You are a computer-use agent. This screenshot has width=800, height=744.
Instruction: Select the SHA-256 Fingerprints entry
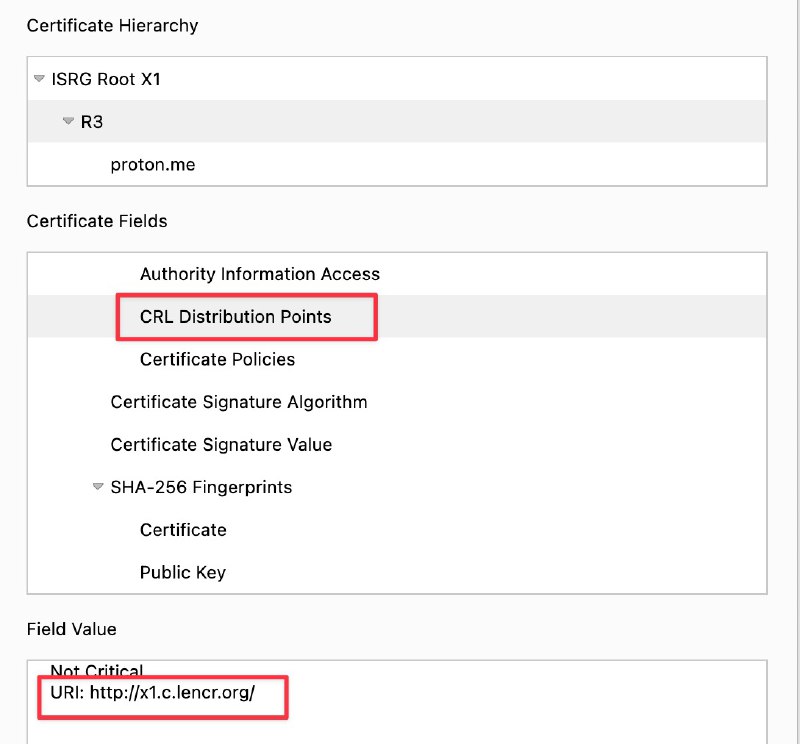click(x=201, y=488)
